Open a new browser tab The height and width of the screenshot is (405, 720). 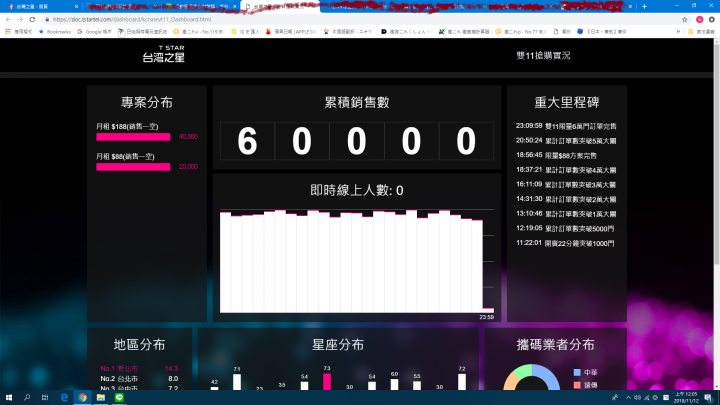point(644,6)
